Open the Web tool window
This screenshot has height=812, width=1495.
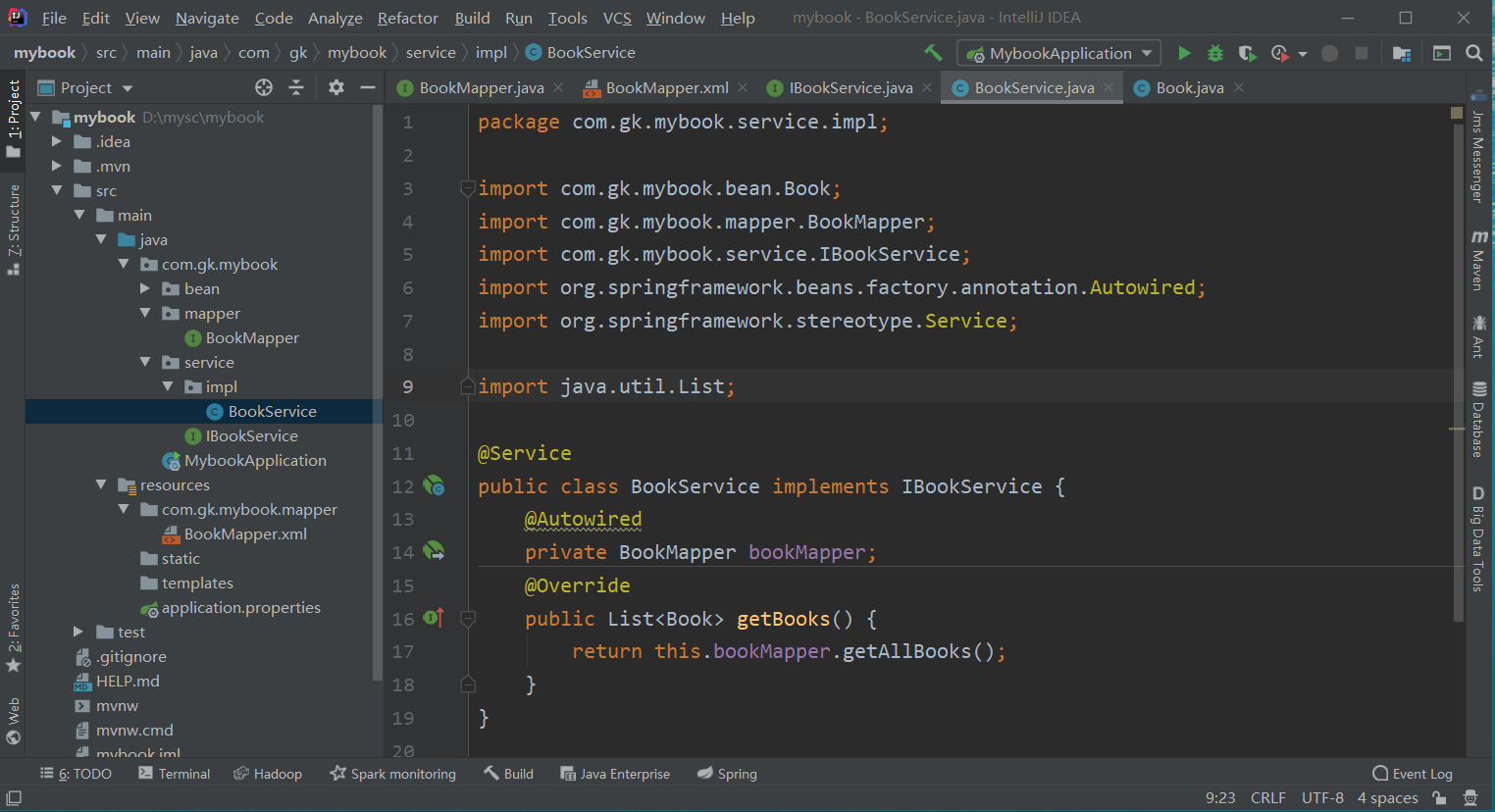pyautogui.click(x=14, y=722)
